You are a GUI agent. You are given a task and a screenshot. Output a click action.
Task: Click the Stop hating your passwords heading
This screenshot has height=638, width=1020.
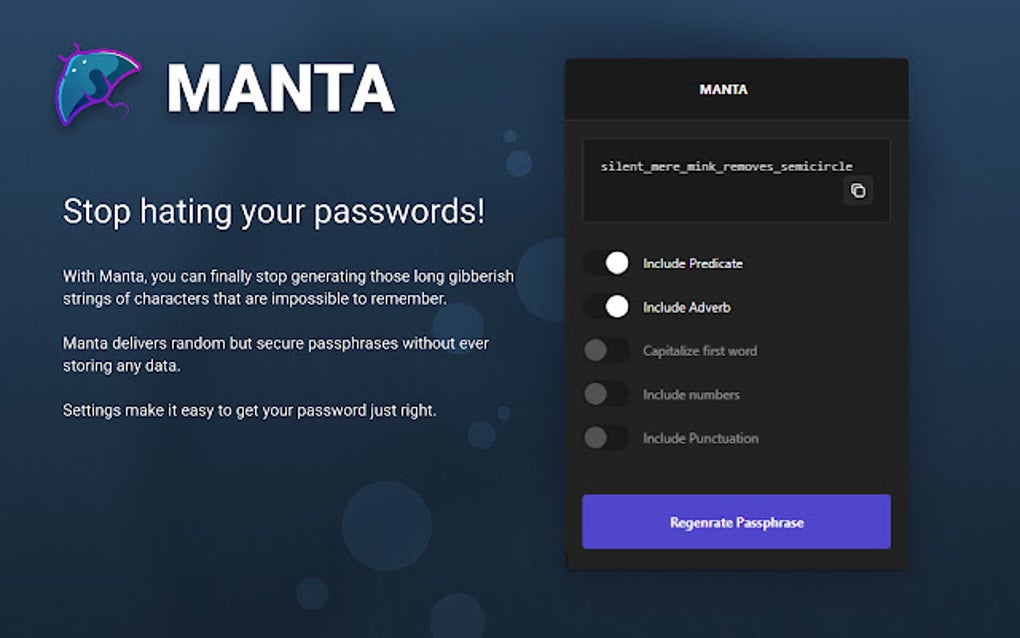(x=273, y=212)
